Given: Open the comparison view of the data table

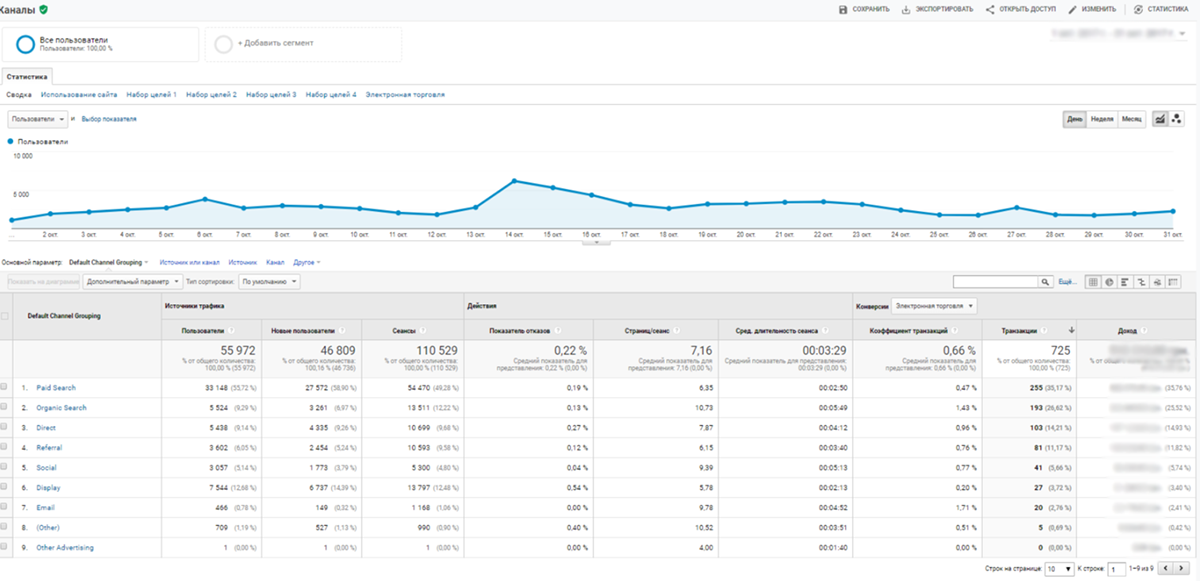Looking at the screenshot, I should 1139,282.
